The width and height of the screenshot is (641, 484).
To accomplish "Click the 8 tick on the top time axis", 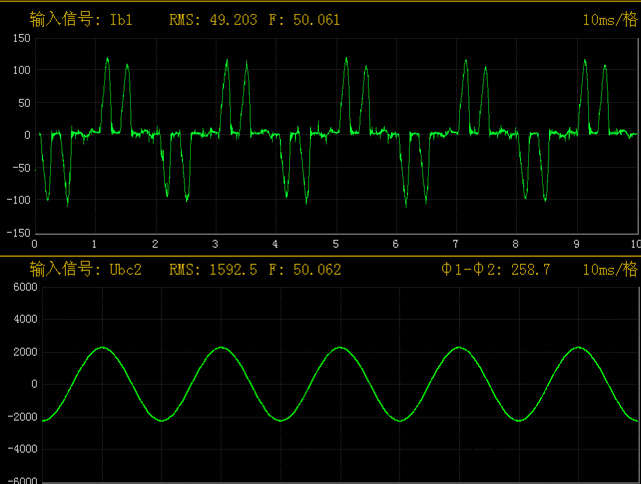I will point(515,244).
